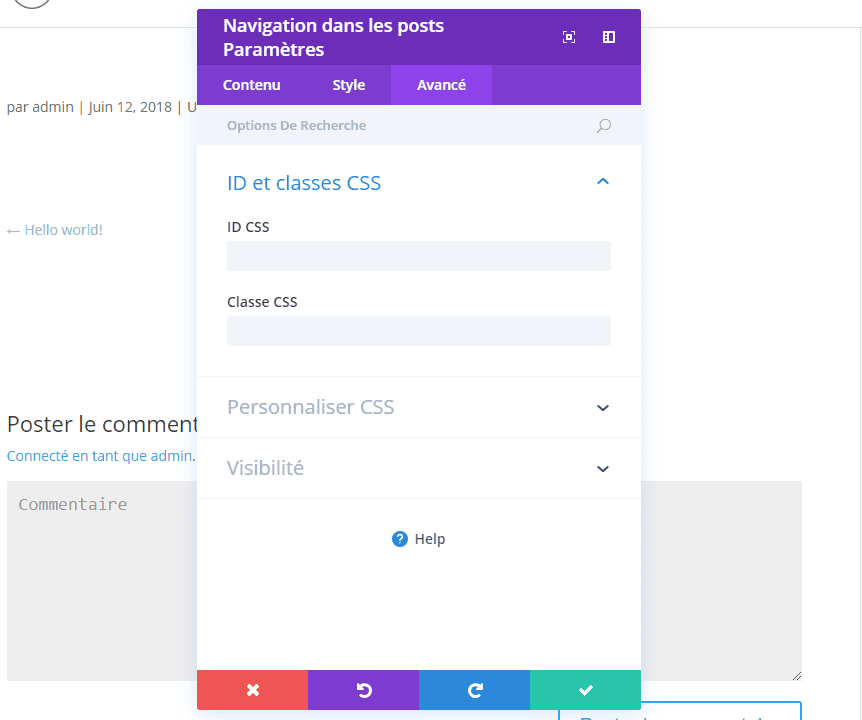Click the Connecté en tant que admin link
Image resolution: width=862 pixels, height=720 pixels.
pos(100,456)
